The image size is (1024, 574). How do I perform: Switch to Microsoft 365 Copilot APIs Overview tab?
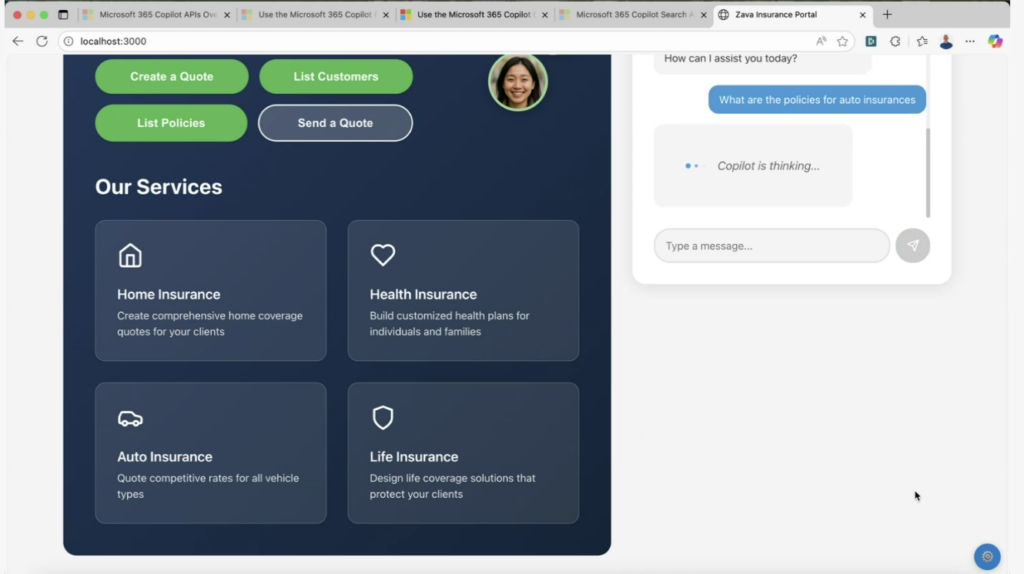[x=155, y=14]
